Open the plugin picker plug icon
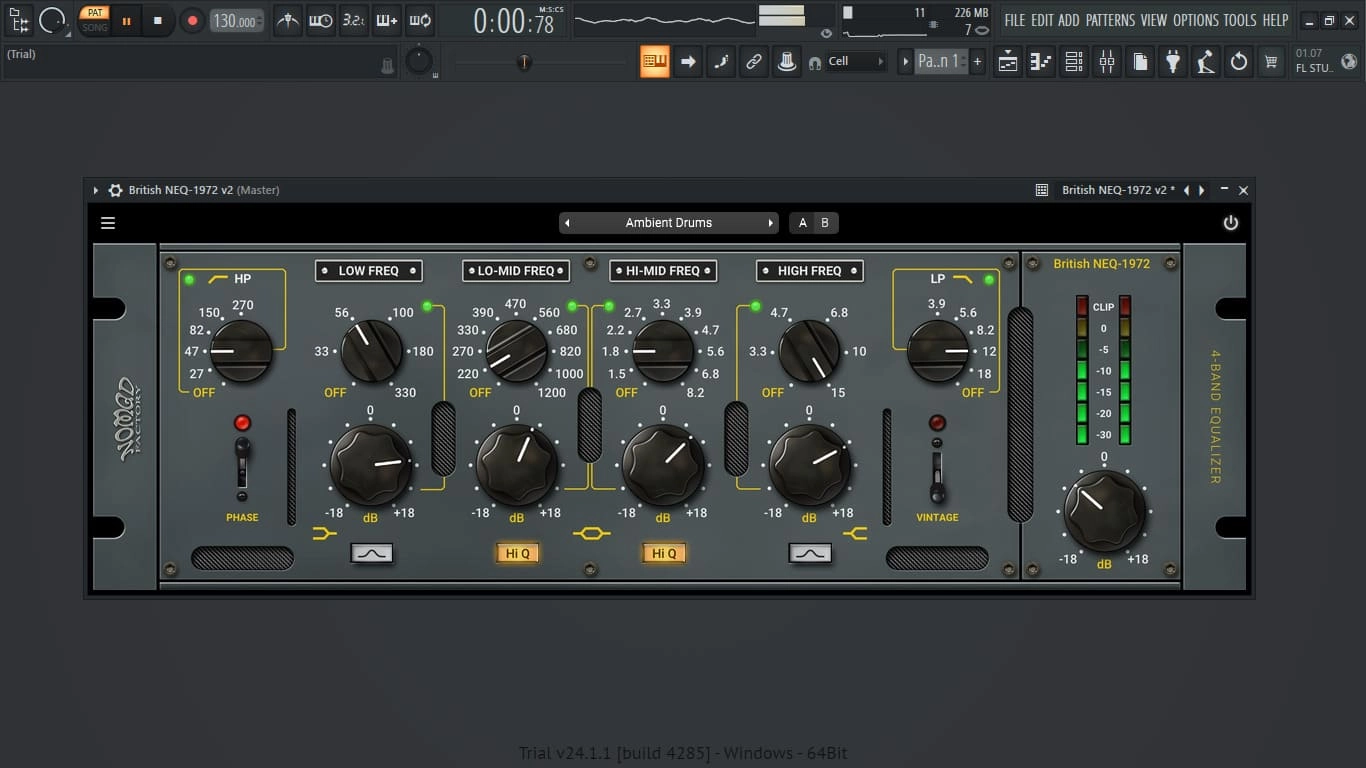 tap(1173, 61)
